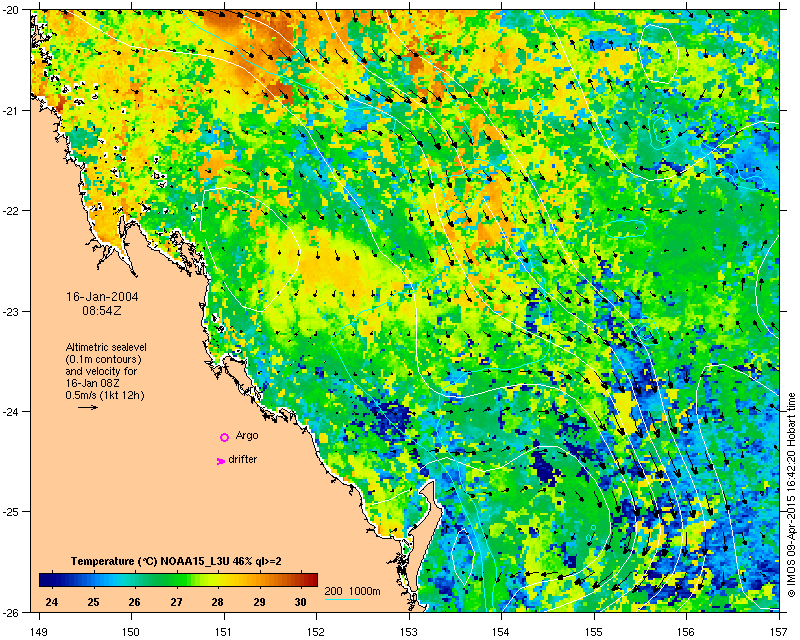Click longitude axis label 157

click(779, 632)
